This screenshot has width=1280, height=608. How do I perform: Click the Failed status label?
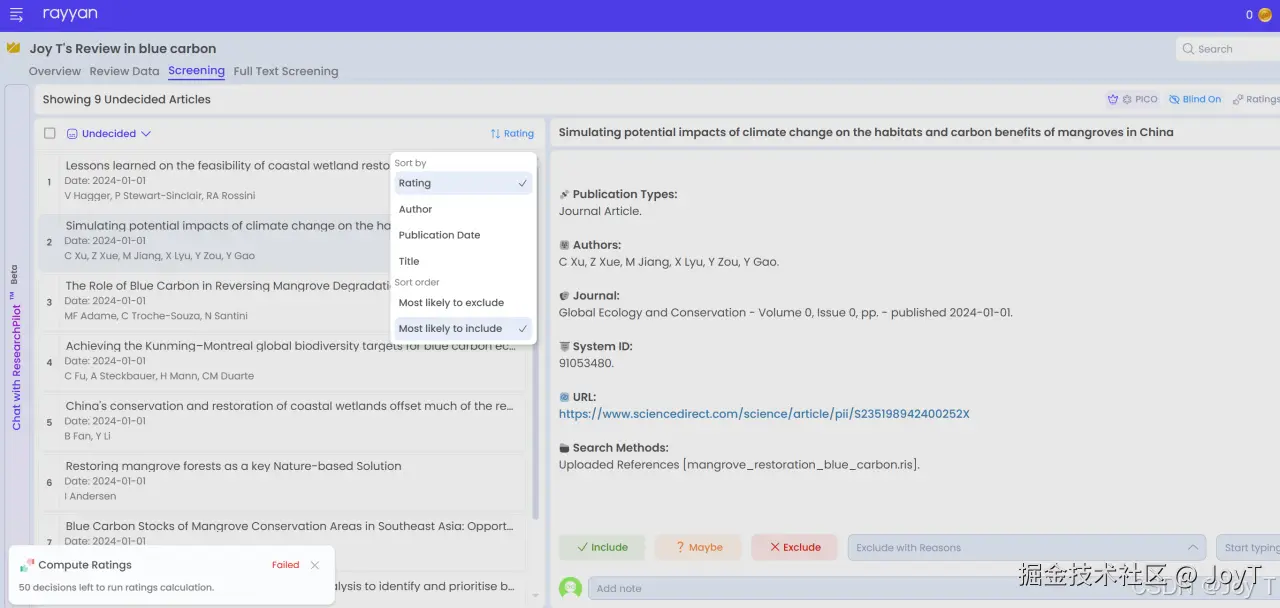click(x=286, y=565)
